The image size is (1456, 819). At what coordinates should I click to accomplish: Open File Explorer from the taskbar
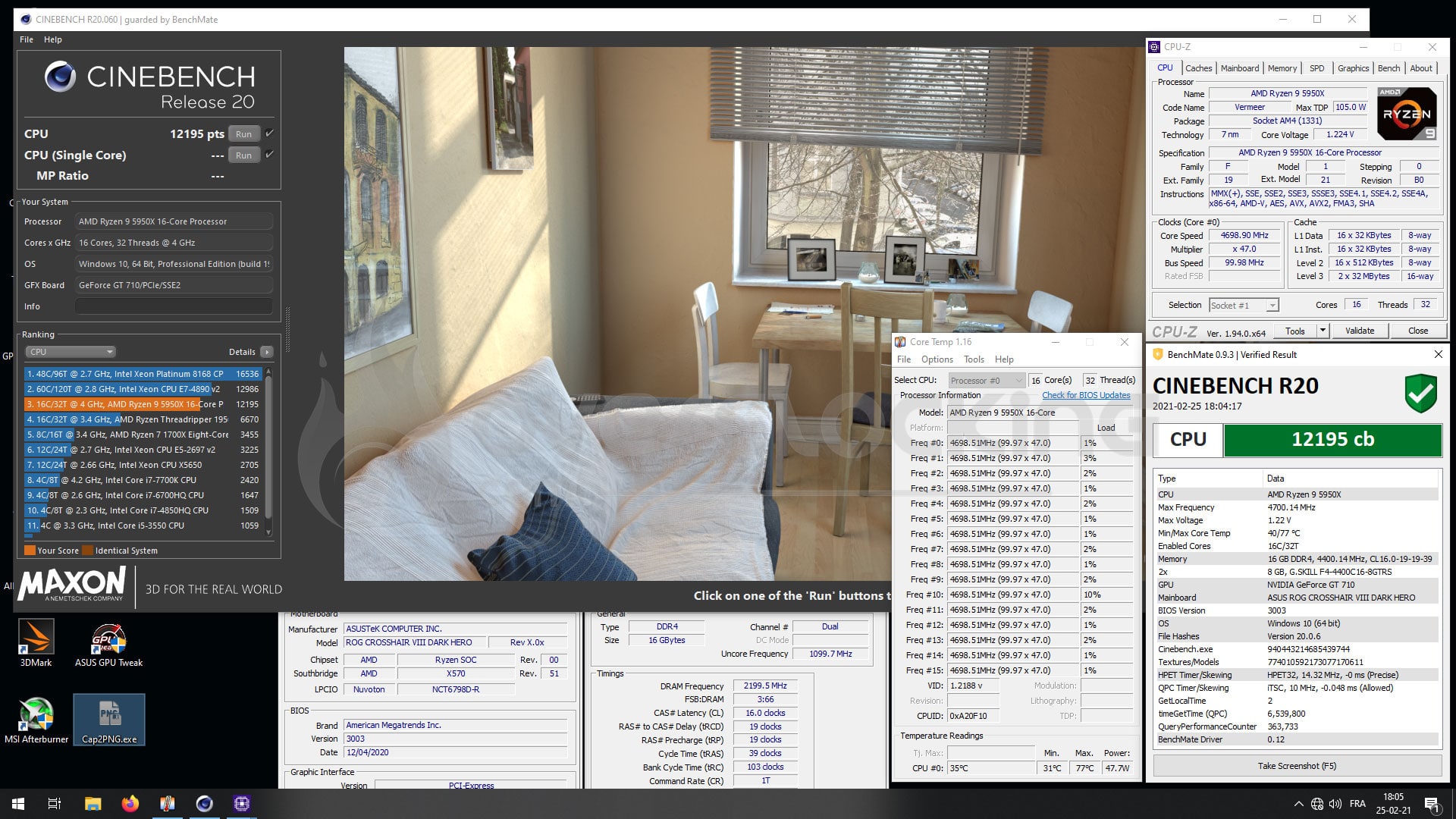pos(93,804)
